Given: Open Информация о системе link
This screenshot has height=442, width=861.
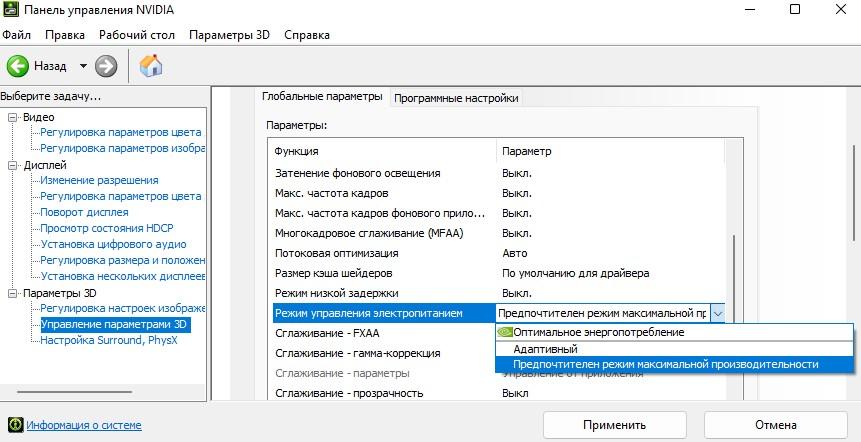Looking at the screenshot, I should coord(84,425).
